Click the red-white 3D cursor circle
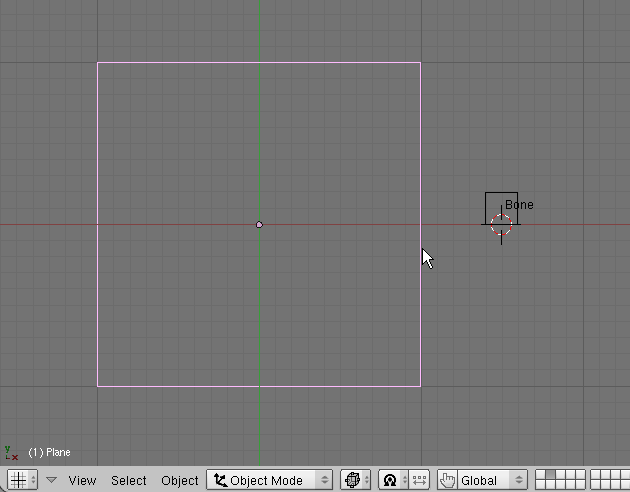Image resolution: width=630 pixels, height=492 pixels. tap(501, 225)
